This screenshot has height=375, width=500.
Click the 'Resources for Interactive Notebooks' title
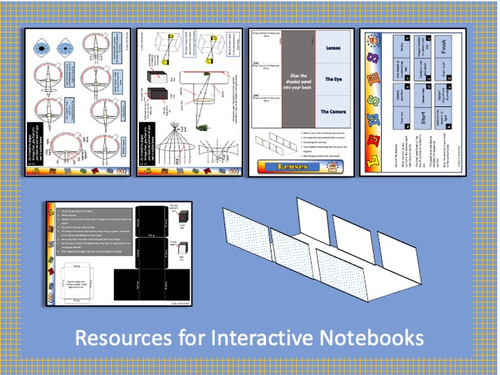249,338
